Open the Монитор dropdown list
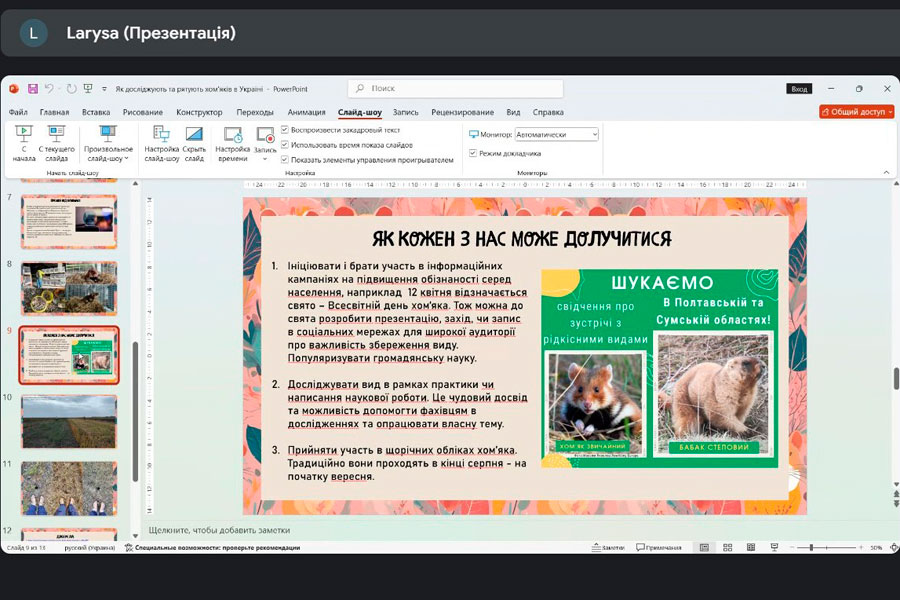Image resolution: width=900 pixels, height=600 pixels. (593, 134)
